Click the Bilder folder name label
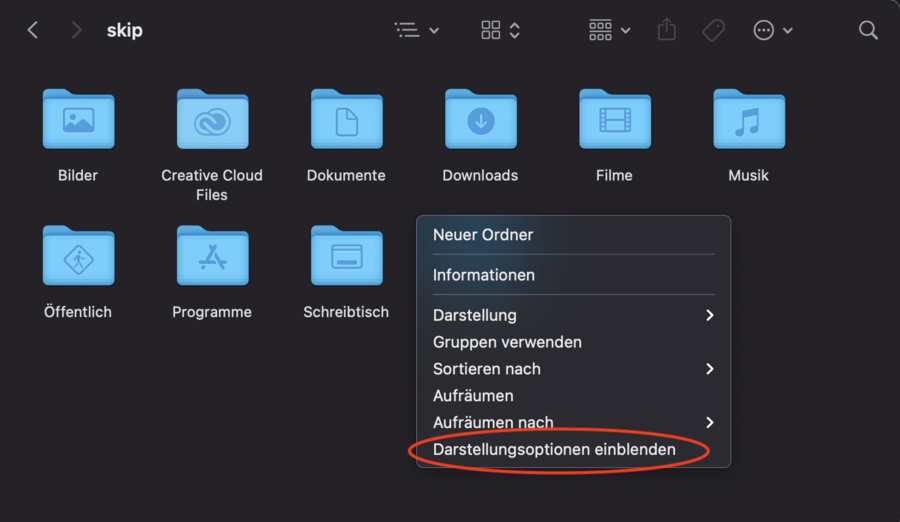The width and height of the screenshot is (900, 522). tap(78, 175)
